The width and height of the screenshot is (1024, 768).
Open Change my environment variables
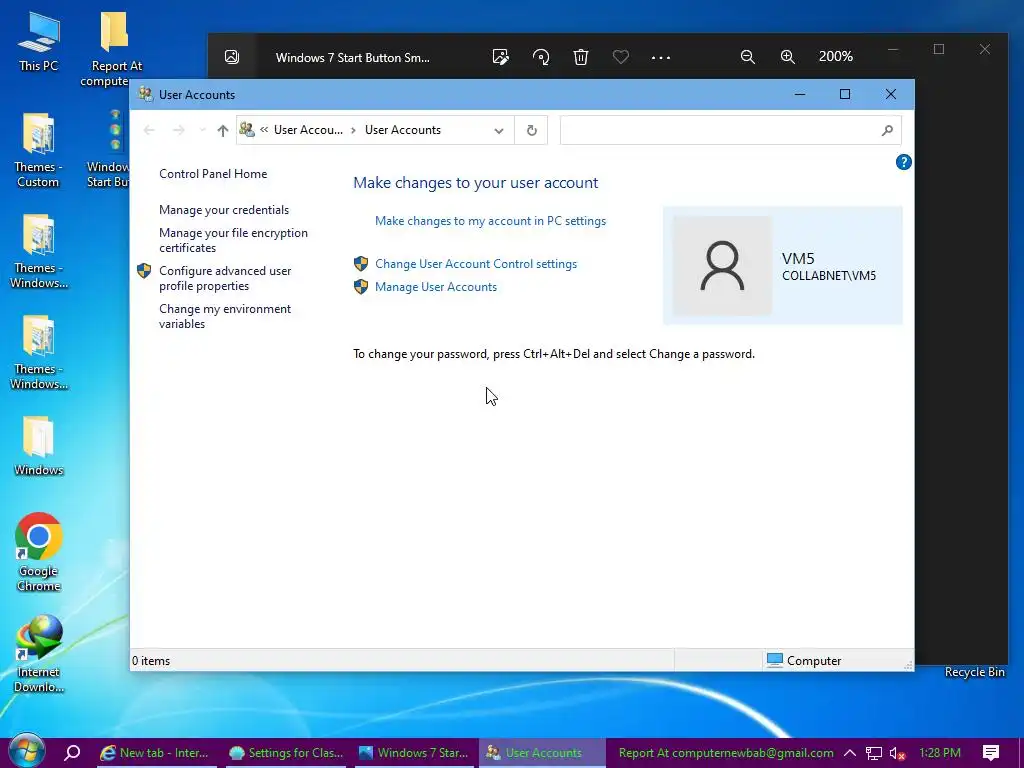[225, 316]
